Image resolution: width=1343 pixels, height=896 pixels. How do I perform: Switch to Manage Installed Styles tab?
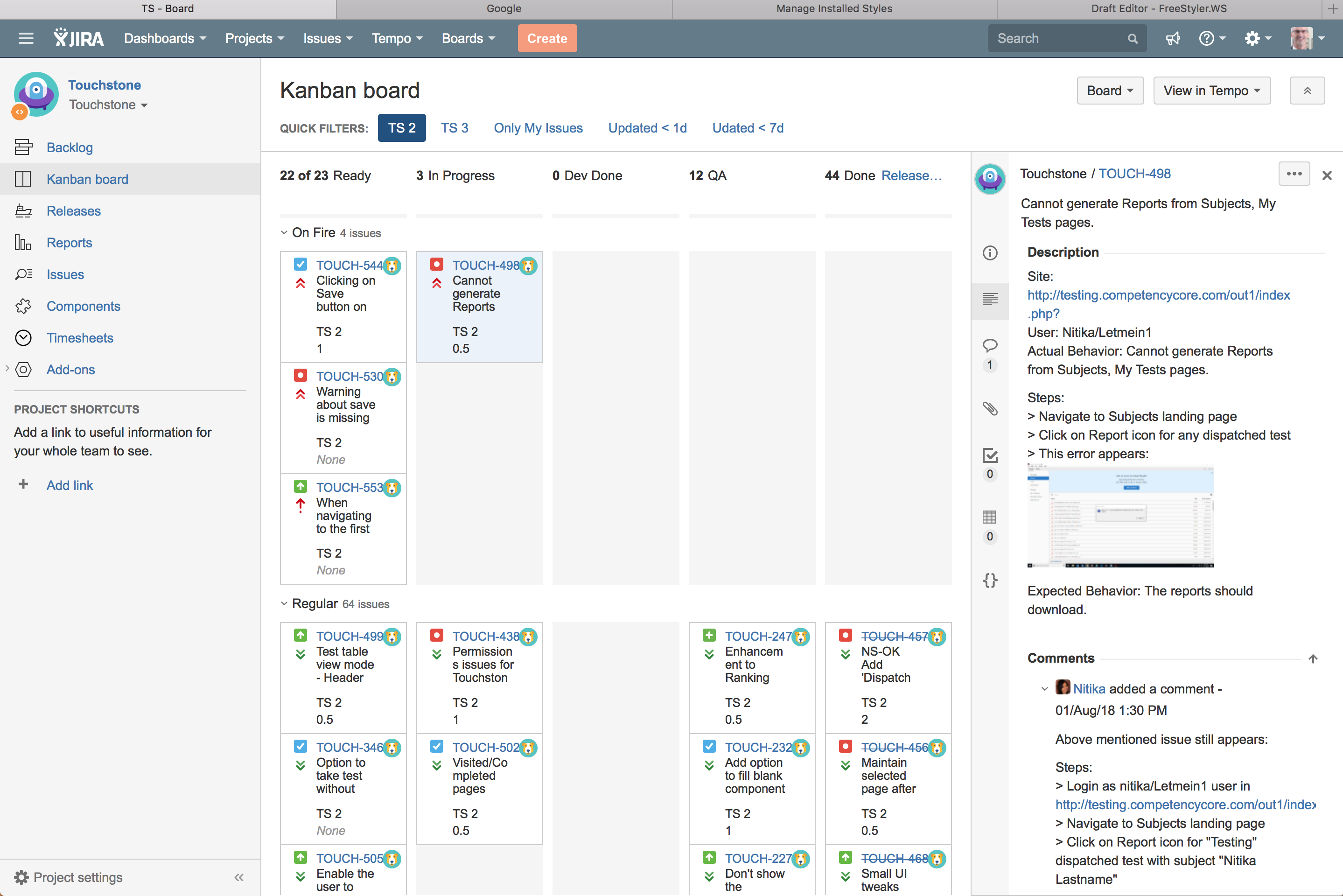point(834,8)
